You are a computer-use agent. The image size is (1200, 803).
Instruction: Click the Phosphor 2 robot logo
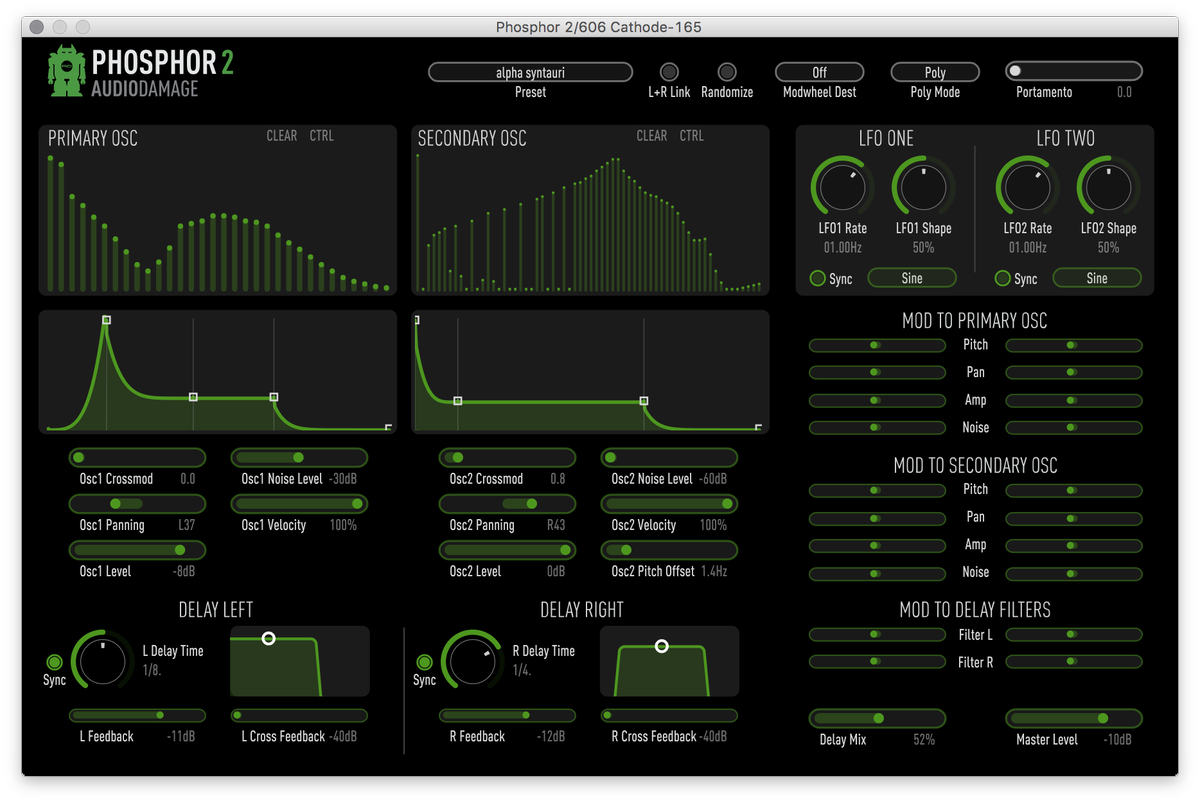pyautogui.click(x=66, y=71)
